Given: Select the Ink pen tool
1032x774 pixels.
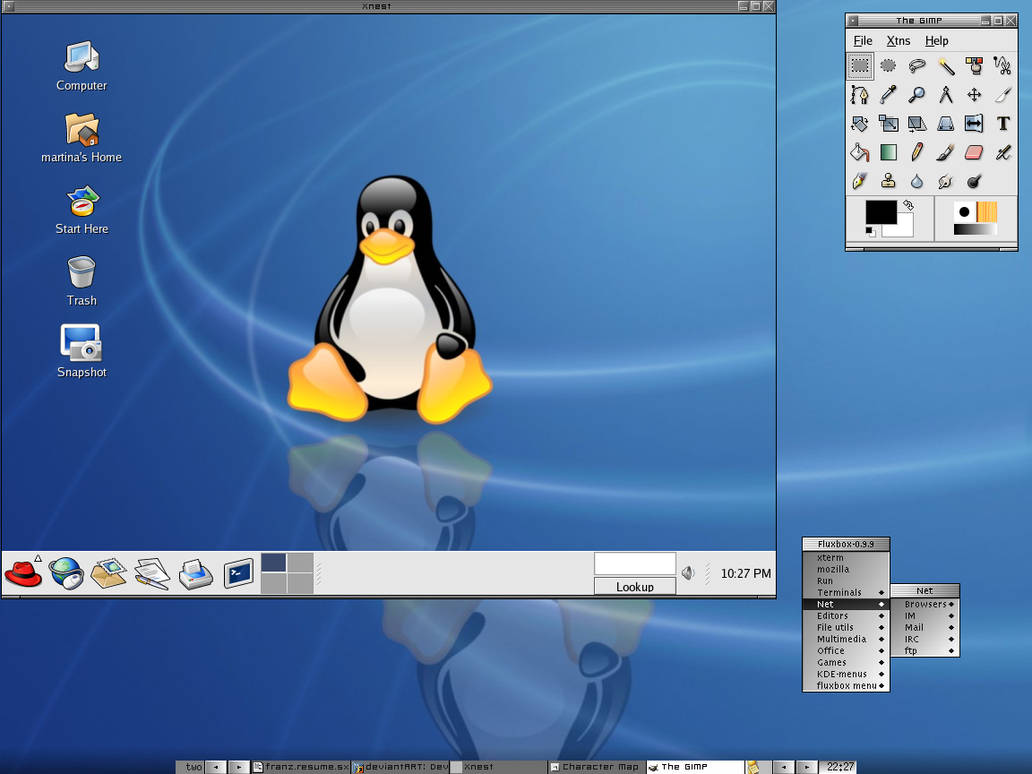Looking at the screenshot, I should (860, 181).
